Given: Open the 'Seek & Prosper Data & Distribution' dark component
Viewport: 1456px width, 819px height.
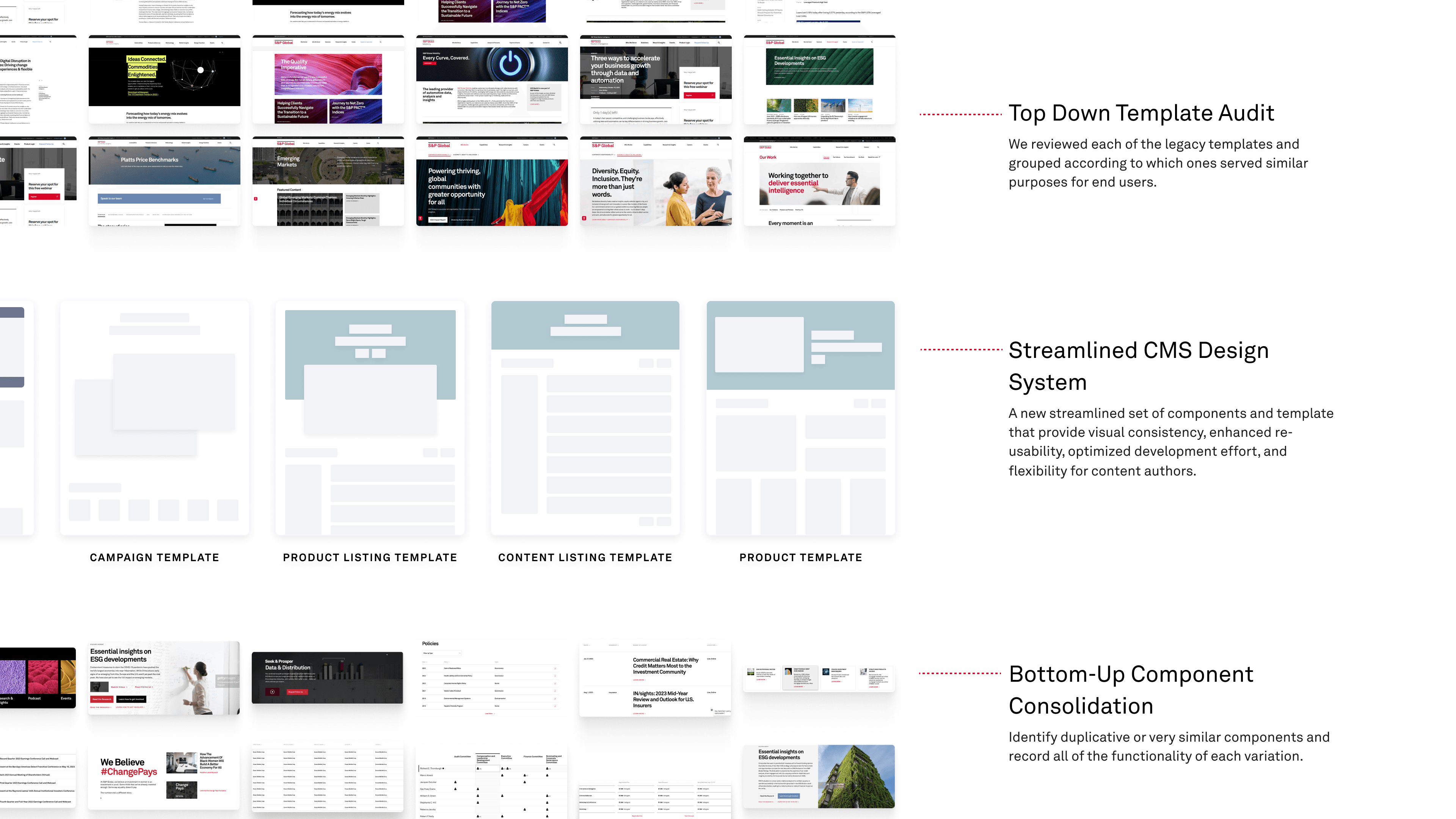Looking at the screenshot, I should point(327,678).
